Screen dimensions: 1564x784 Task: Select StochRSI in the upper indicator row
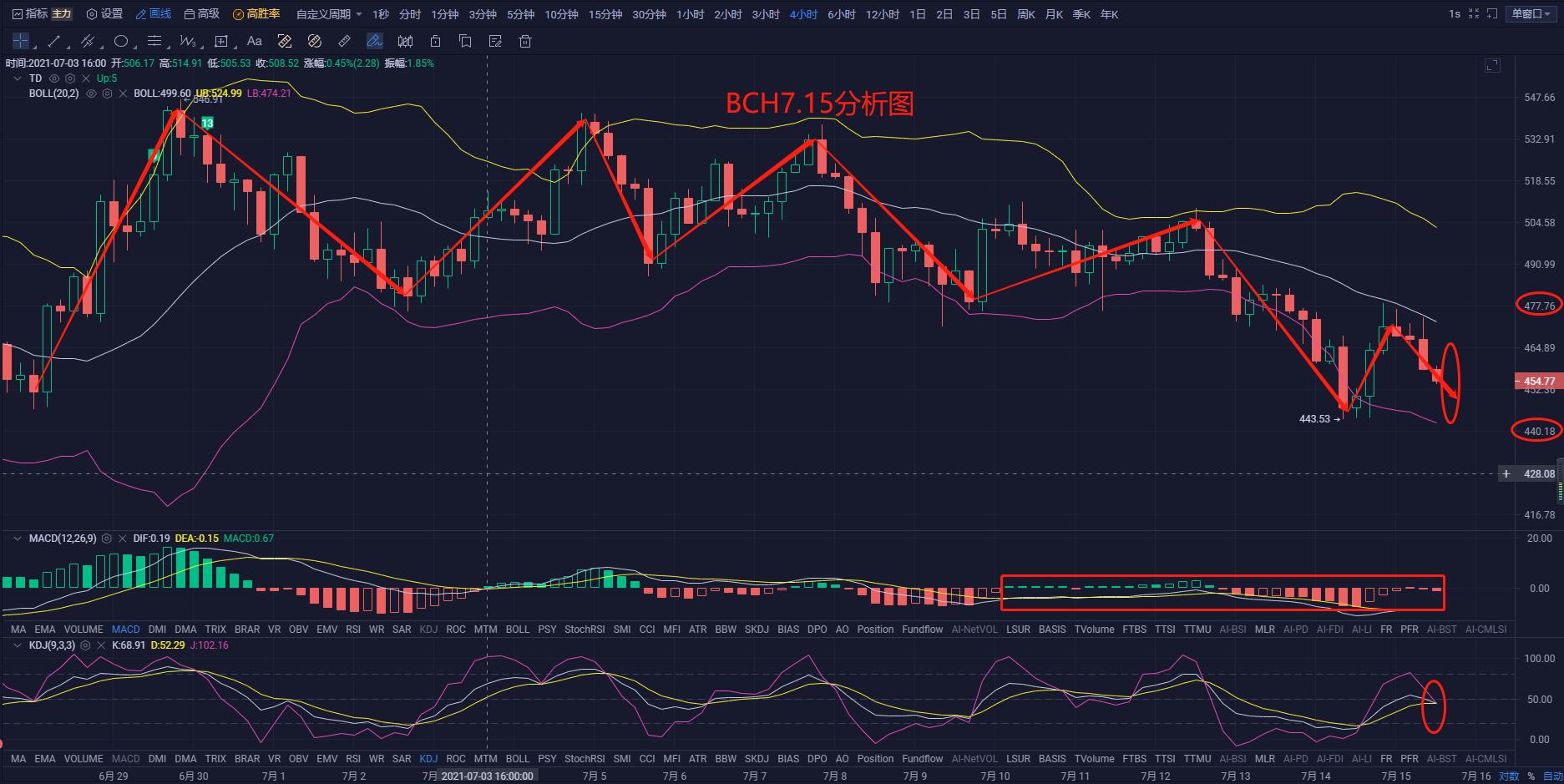585,630
